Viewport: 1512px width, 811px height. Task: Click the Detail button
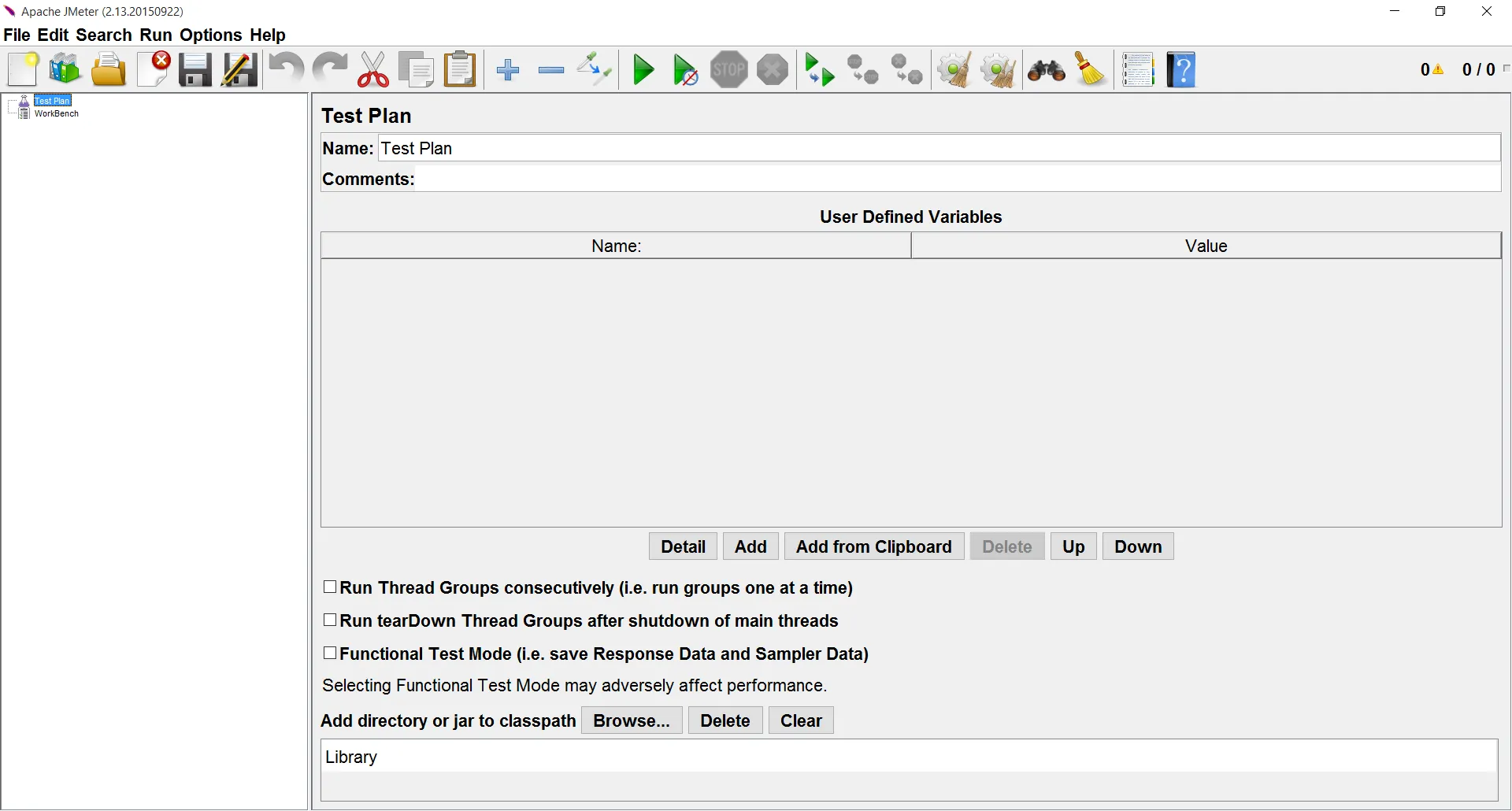[x=684, y=546]
